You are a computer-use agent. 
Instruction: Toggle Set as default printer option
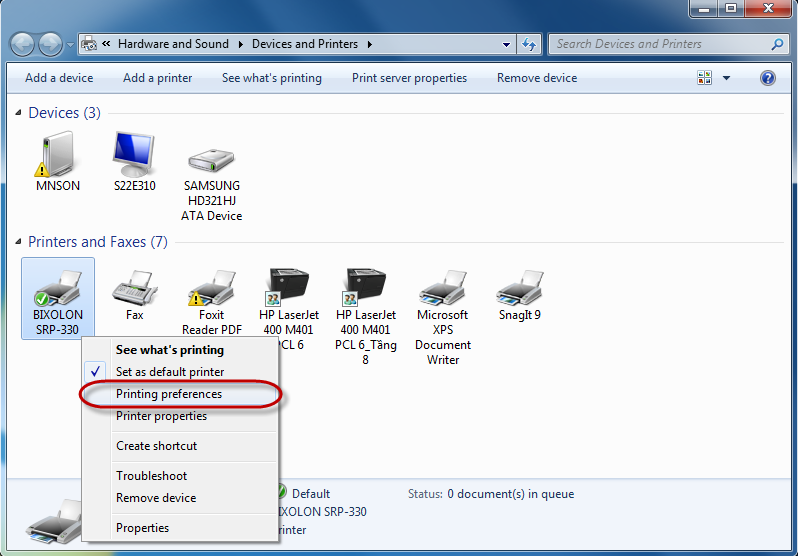point(169,372)
